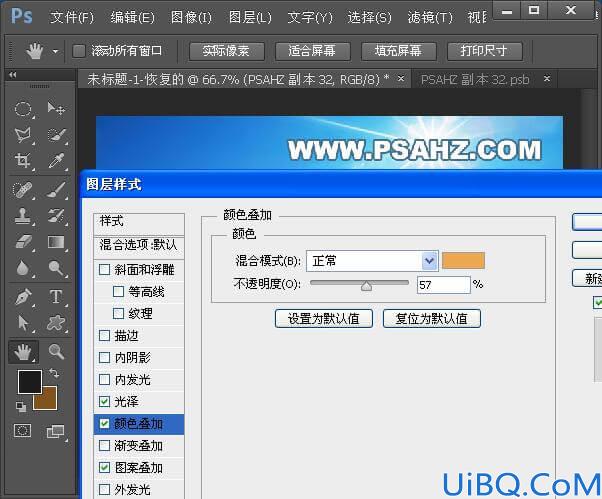Enable the Stroke style checkbox
Image resolution: width=602 pixels, height=499 pixels.
104,335
